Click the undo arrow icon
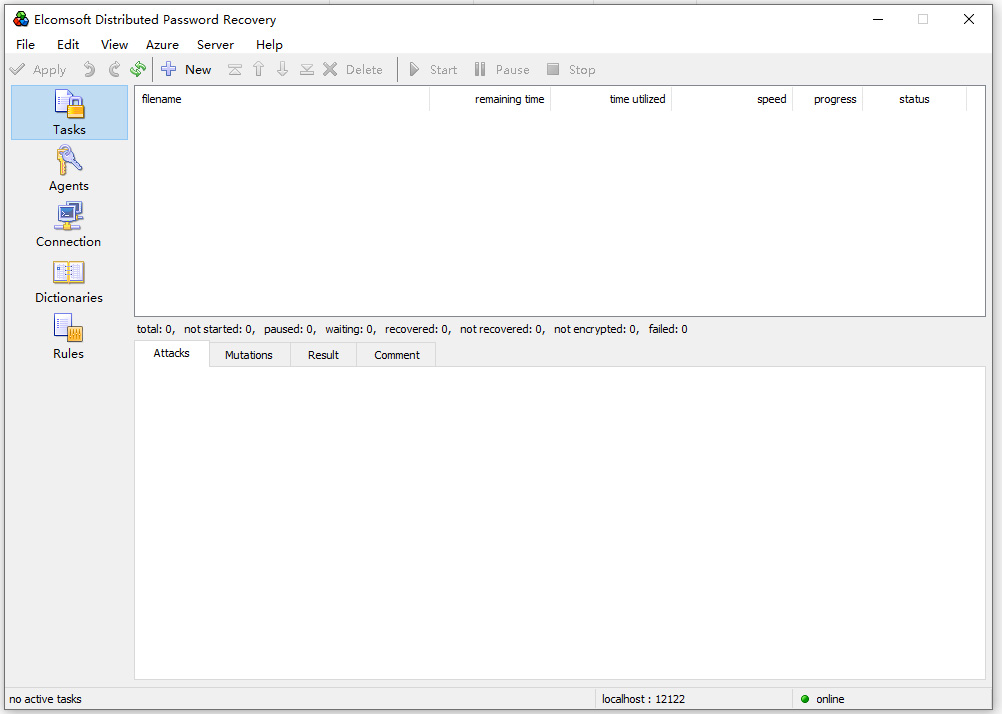Viewport: 1002px width, 714px height. pos(91,69)
